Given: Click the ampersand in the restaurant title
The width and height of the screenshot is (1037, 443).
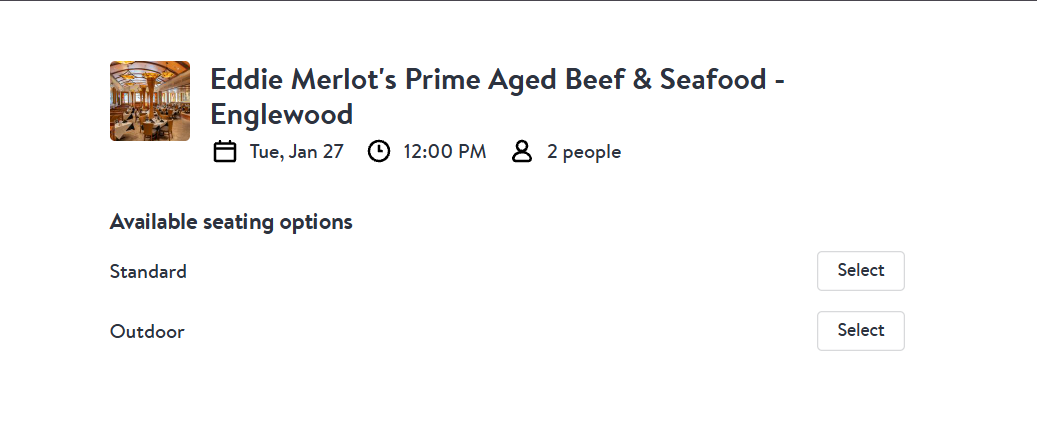Looking at the screenshot, I should click(639, 80).
